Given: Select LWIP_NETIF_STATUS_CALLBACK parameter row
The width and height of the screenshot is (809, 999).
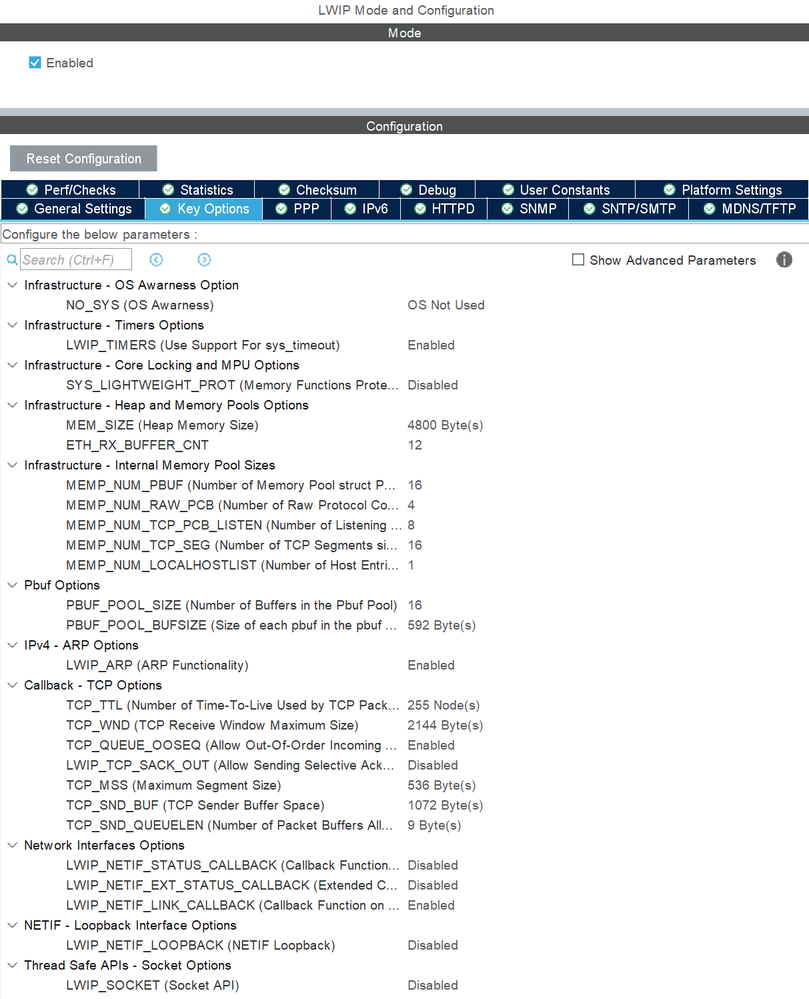Looking at the screenshot, I should pos(404,865).
